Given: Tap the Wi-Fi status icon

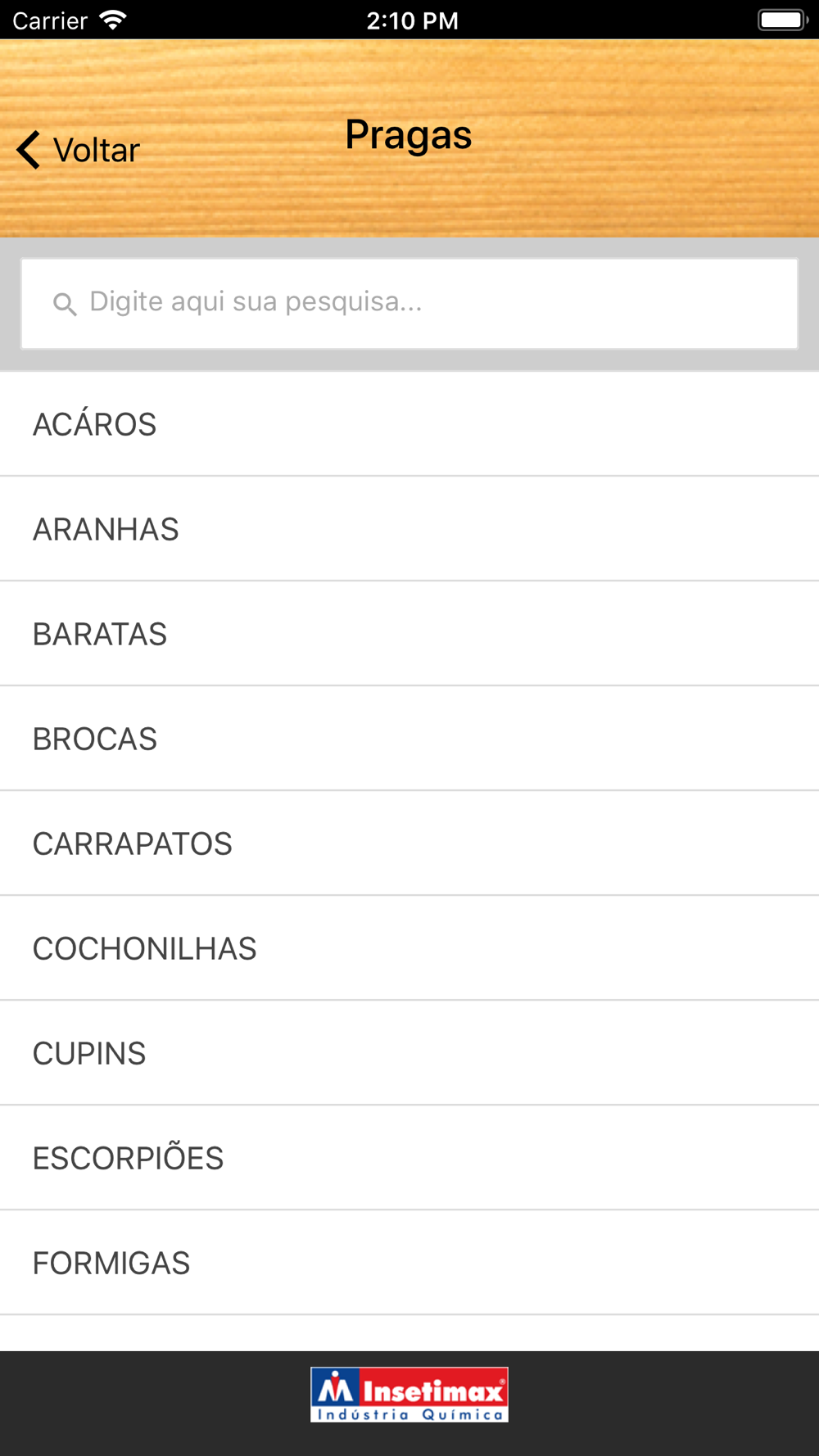Looking at the screenshot, I should [x=113, y=20].
